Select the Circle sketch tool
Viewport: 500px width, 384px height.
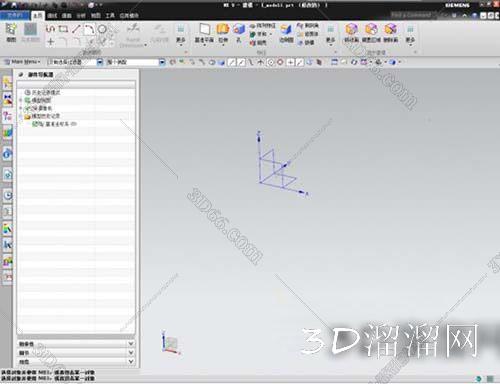tap(102, 29)
